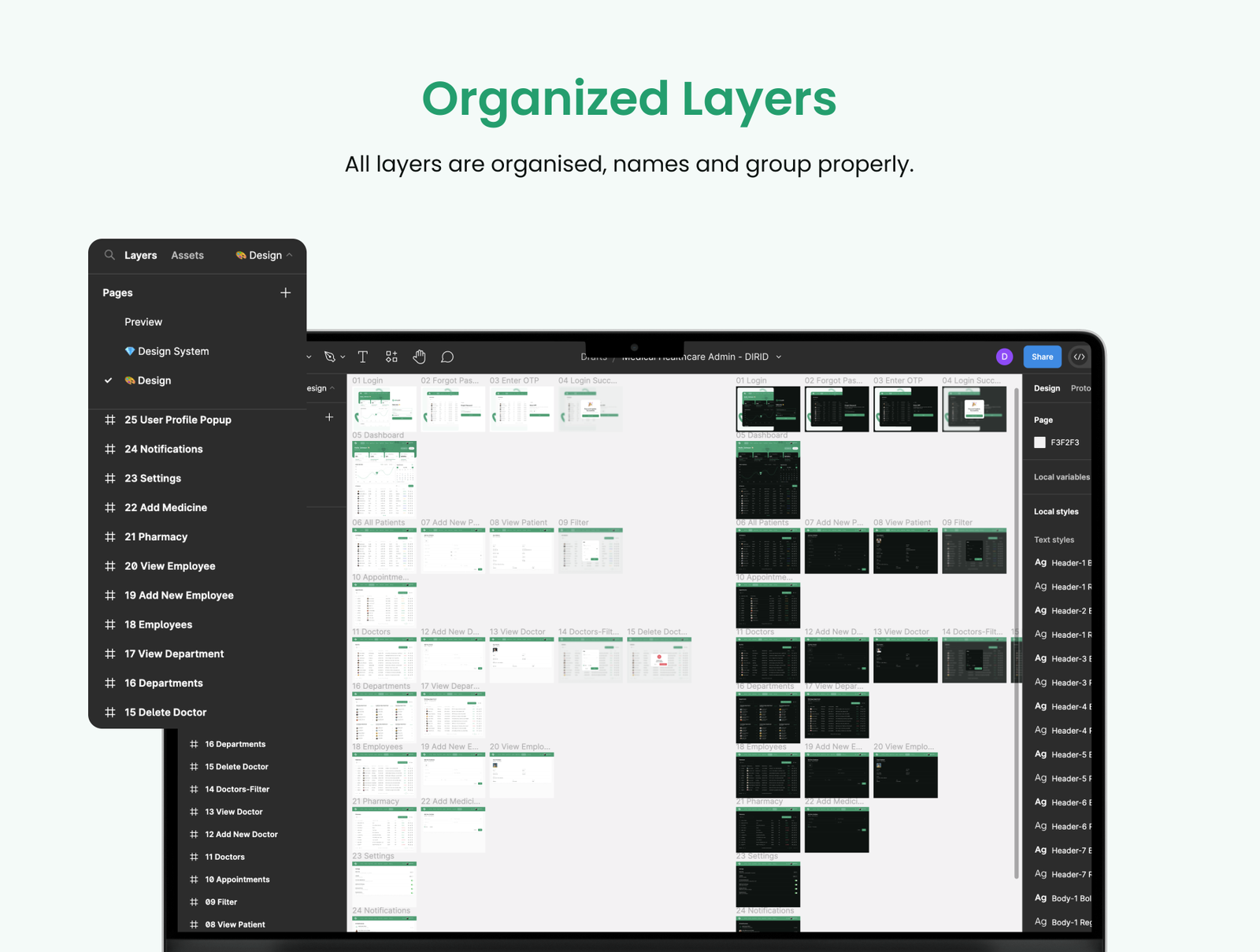Open the Preview page
Image resolution: width=1260 pixels, height=952 pixels.
(x=143, y=322)
